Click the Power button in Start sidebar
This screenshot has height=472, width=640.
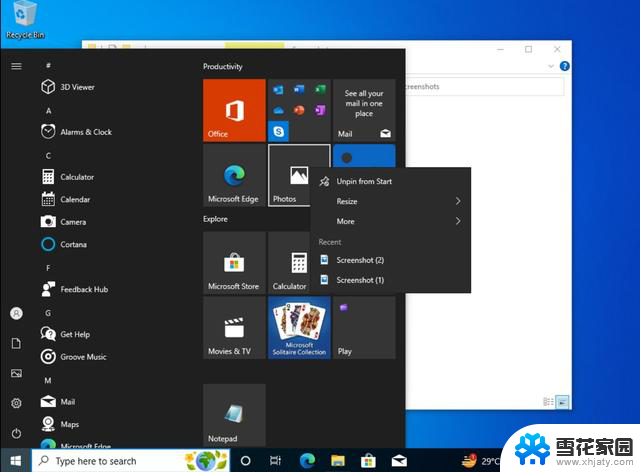tap(16, 433)
